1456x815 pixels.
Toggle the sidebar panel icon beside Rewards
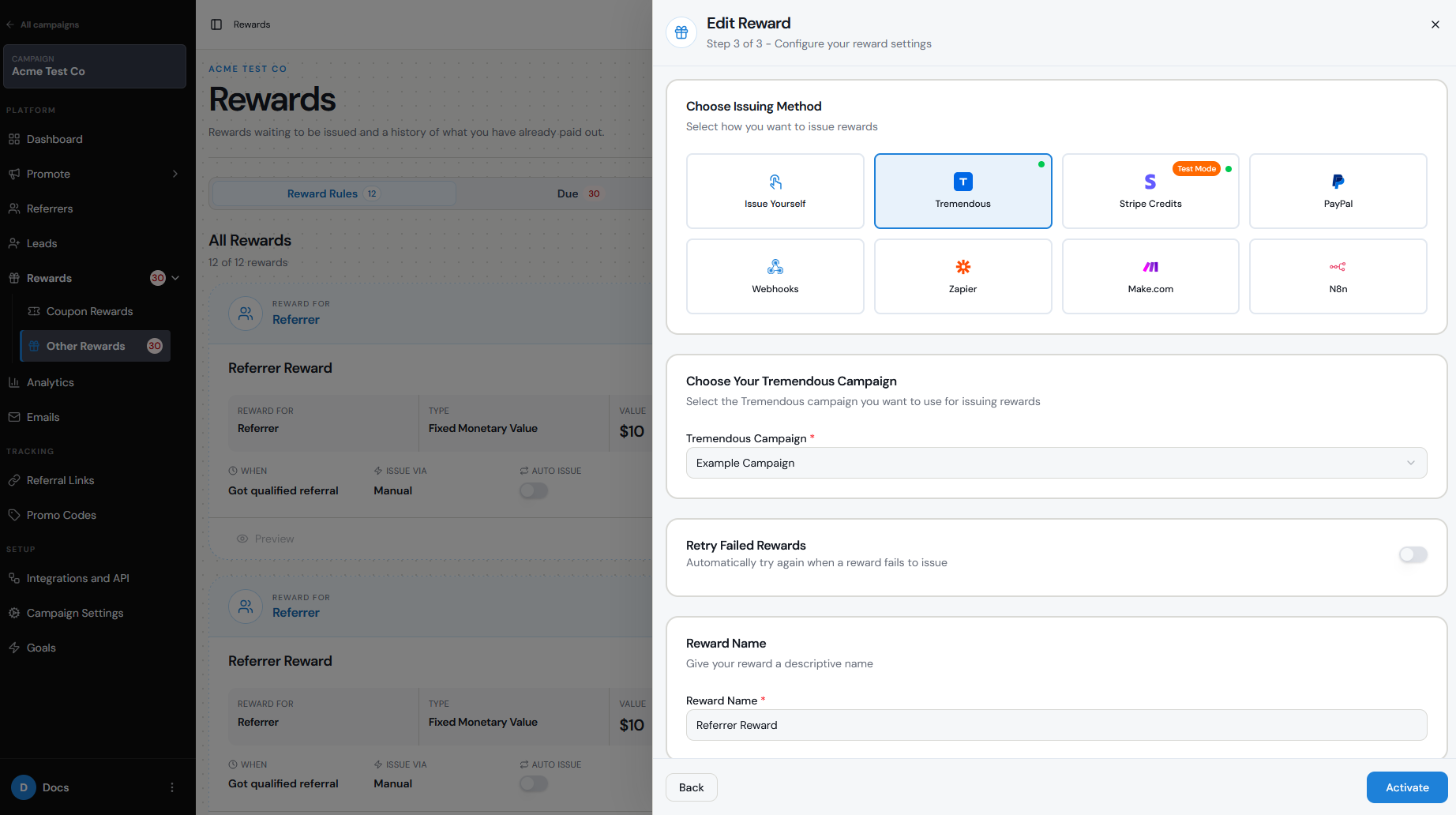click(x=216, y=24)
